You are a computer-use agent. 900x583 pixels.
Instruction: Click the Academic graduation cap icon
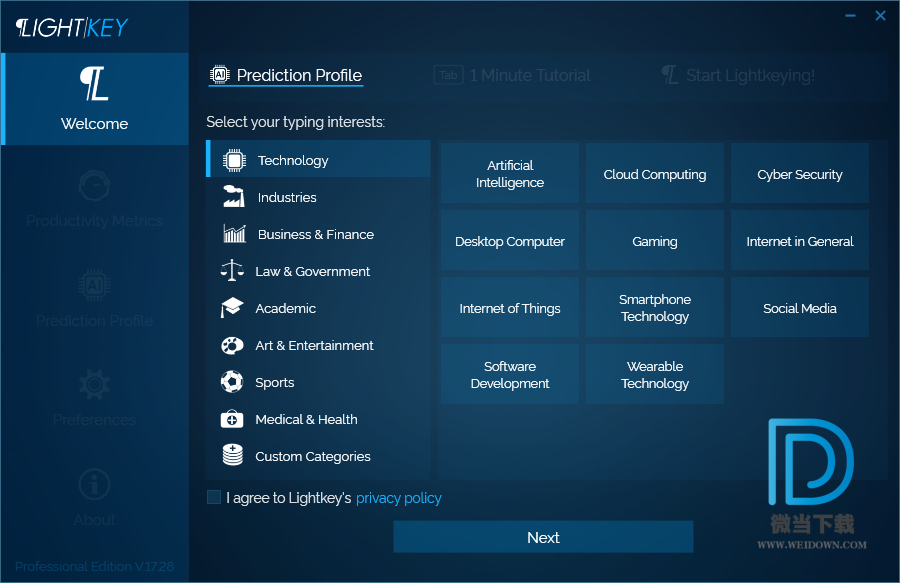pos(232,308)
